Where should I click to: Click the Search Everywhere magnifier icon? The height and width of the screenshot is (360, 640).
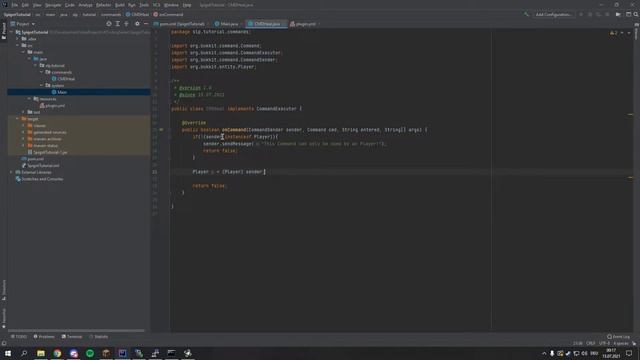[636, 14]
